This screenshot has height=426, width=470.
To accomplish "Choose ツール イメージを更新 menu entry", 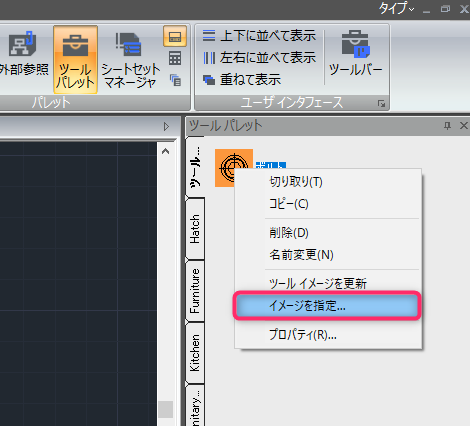I will click(328, 284).
